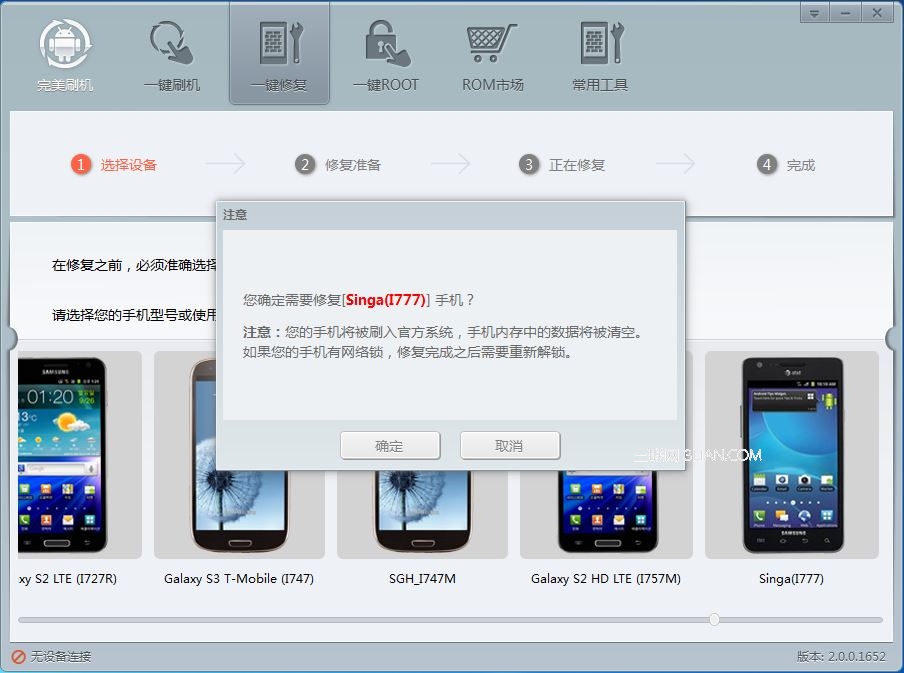Open the 完美刷机 Android icon
Screen dimensions: 904x673
65,44
